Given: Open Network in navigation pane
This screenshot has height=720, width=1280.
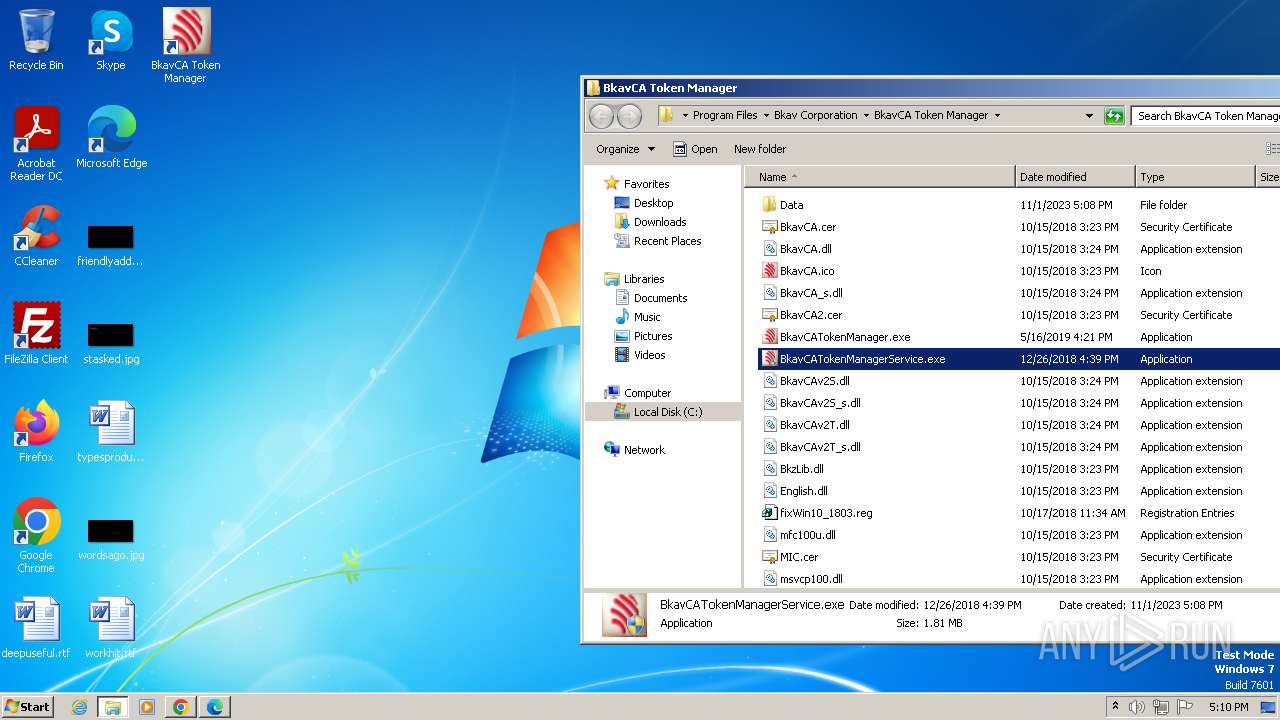Looking at the screenshot, I should 635,450.
